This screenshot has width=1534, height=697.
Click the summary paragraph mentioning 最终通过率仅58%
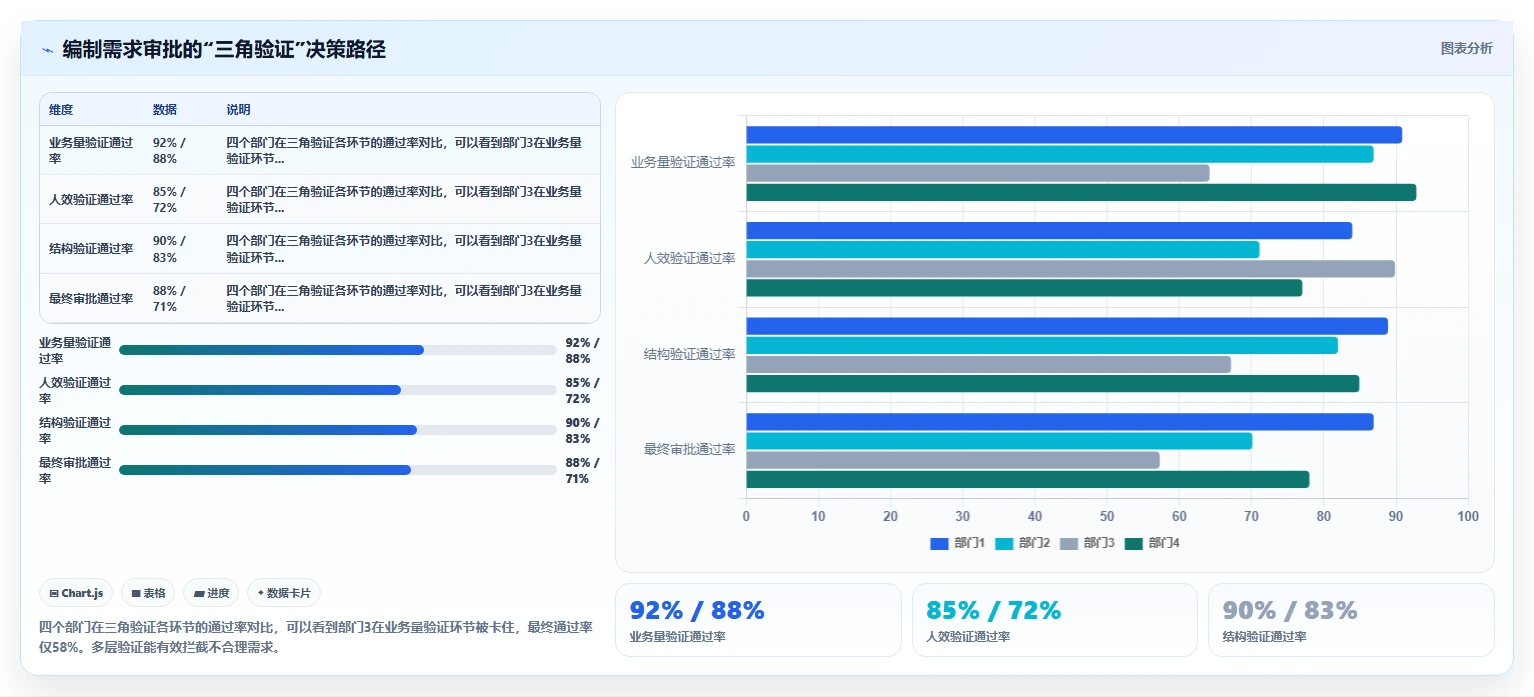click(x=316, y=637)
